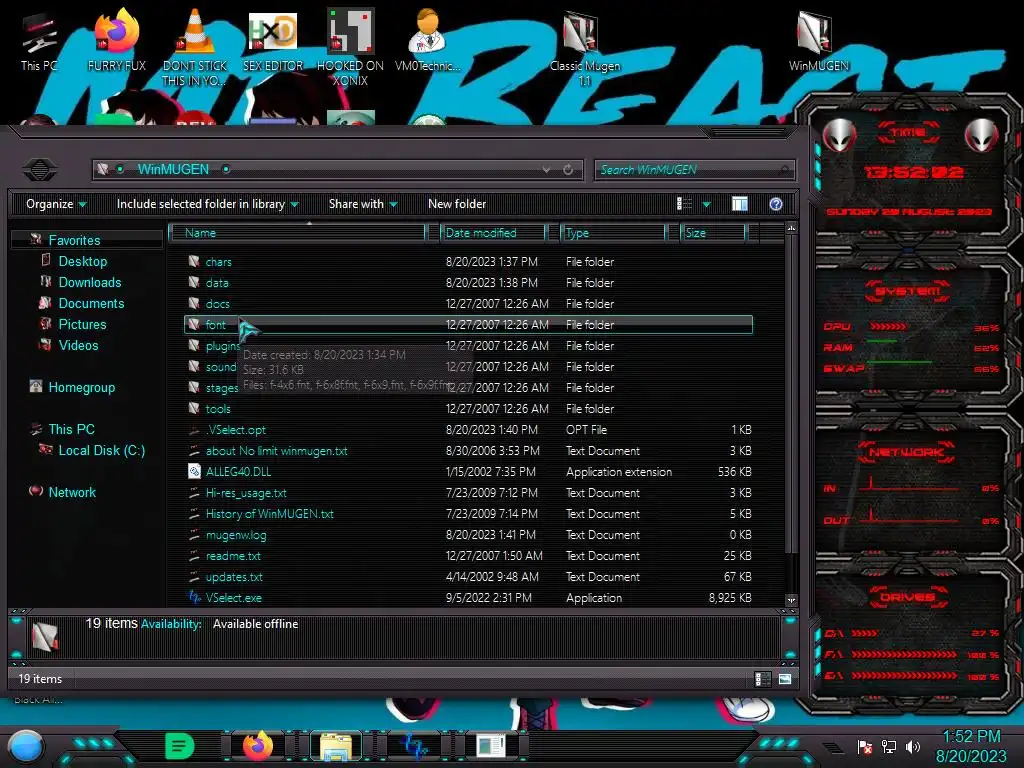
Task: Select the mugenw.log file
Action: [468, 535]
